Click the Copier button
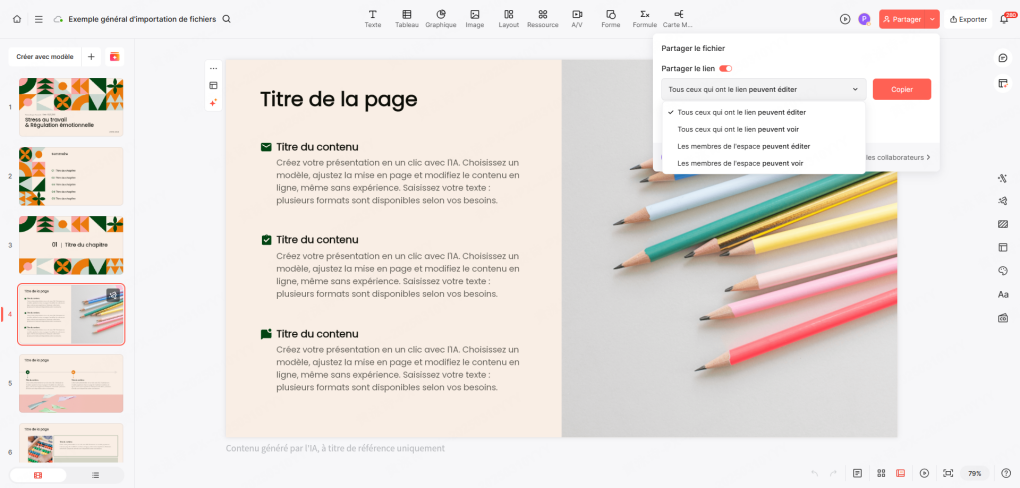 pos(901,89)
